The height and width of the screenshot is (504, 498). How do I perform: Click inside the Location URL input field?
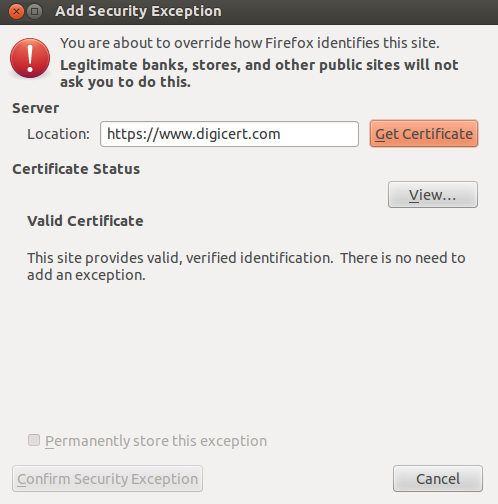[229, 134]
